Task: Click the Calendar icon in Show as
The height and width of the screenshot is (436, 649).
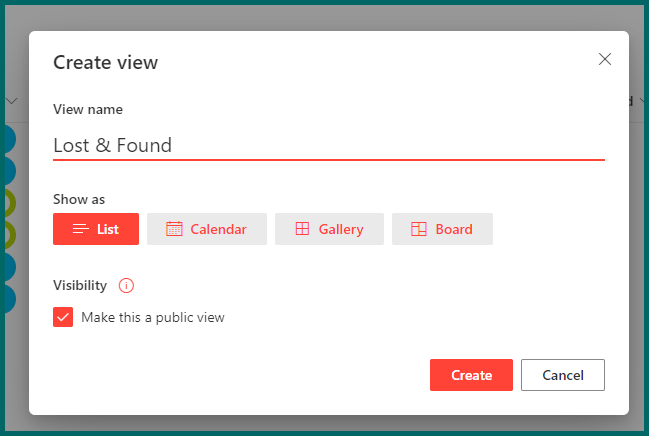Action: [x=174, y=229]
